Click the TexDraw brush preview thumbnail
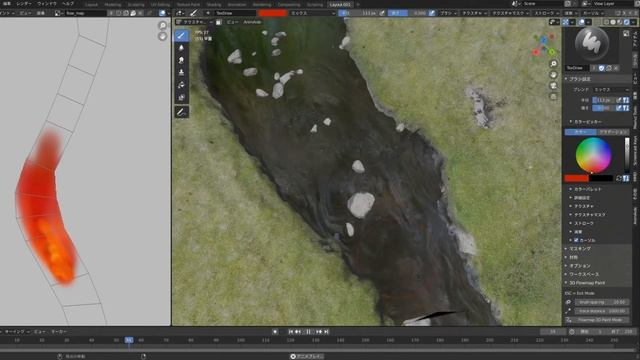The height and width of the screenshot is (360, 640). (592, 43)
